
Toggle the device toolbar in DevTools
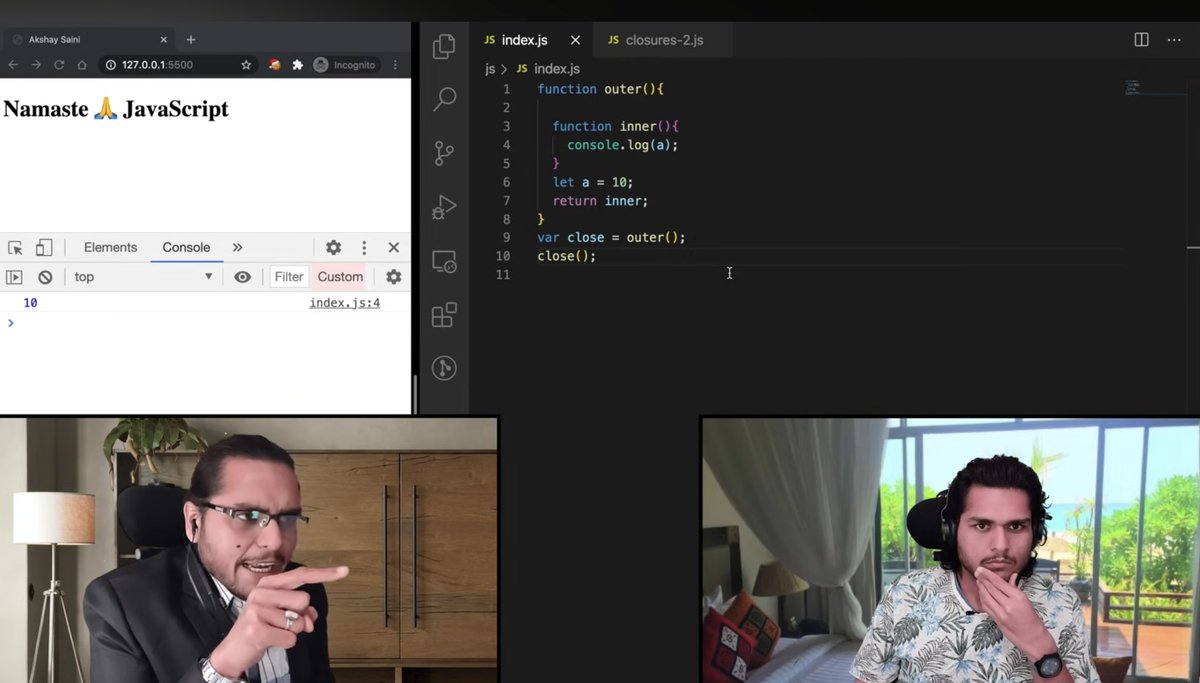(44, 248)
